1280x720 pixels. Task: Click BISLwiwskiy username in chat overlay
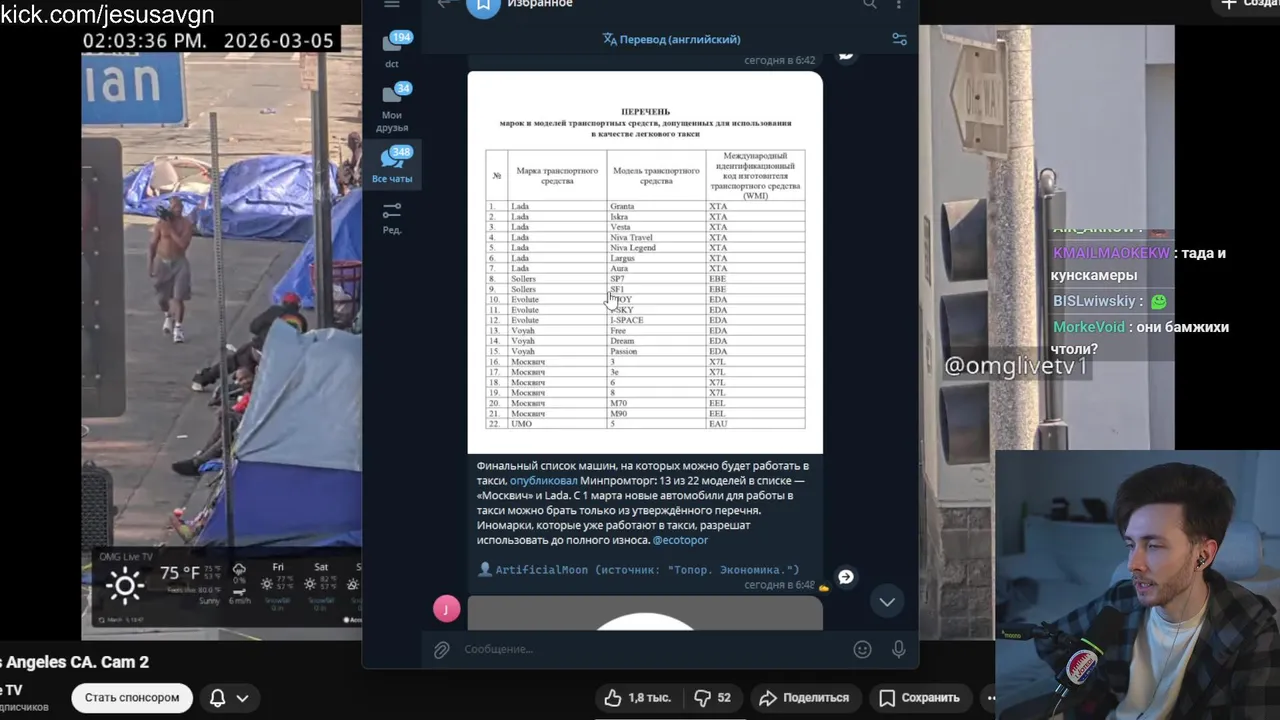tap(1094, 301)
